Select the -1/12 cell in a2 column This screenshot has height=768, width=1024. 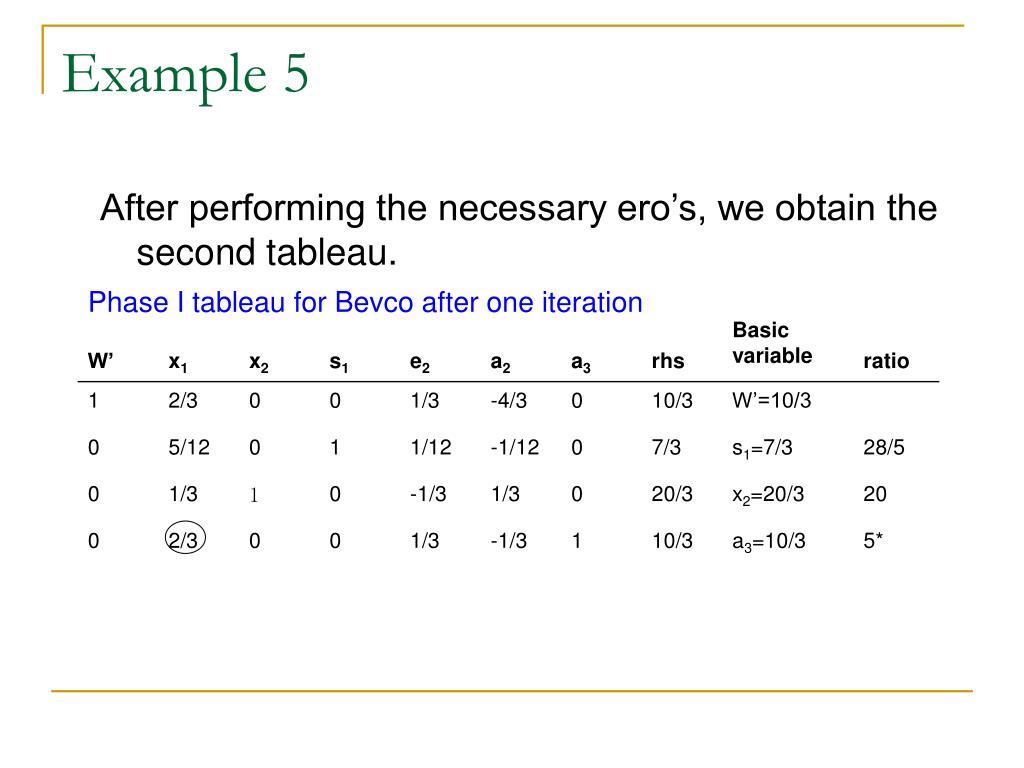click(515, 447)
